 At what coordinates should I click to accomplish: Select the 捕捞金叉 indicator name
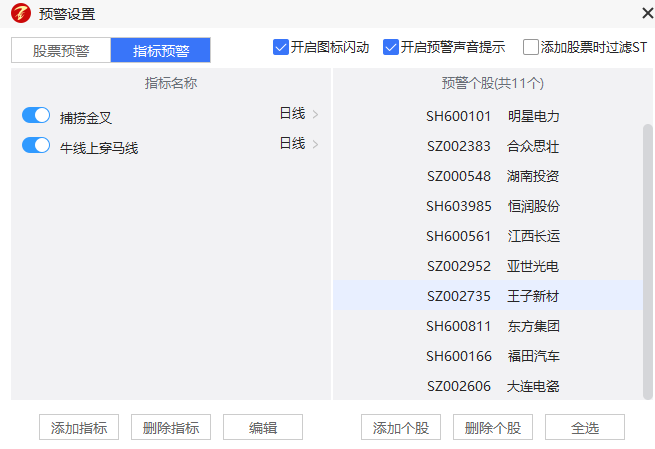pos(86,118)
